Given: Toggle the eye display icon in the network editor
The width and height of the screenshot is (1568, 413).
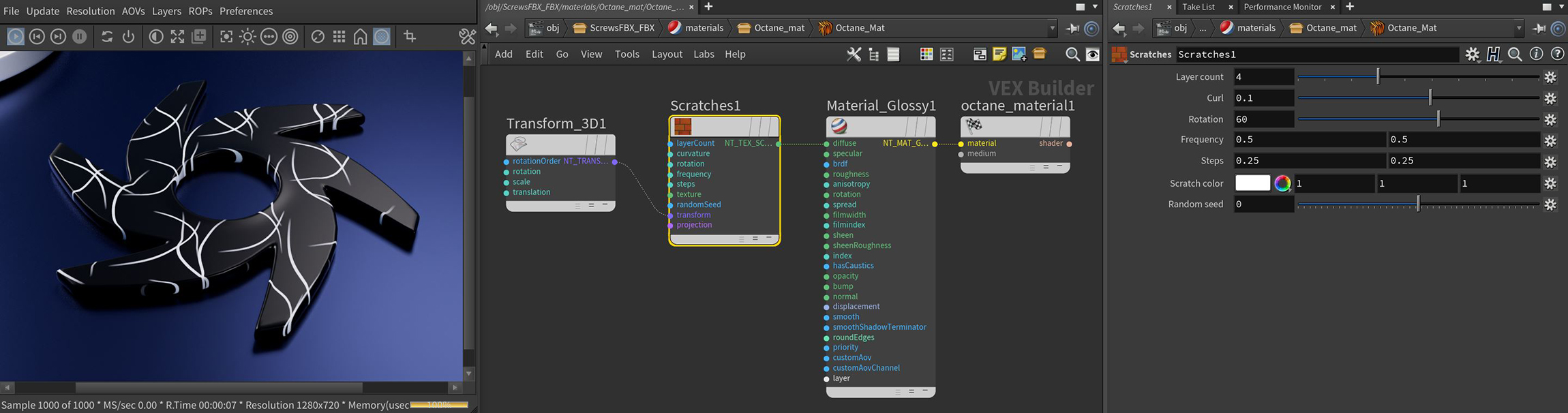Looking at the screenshot, I should coord(1092,55).
